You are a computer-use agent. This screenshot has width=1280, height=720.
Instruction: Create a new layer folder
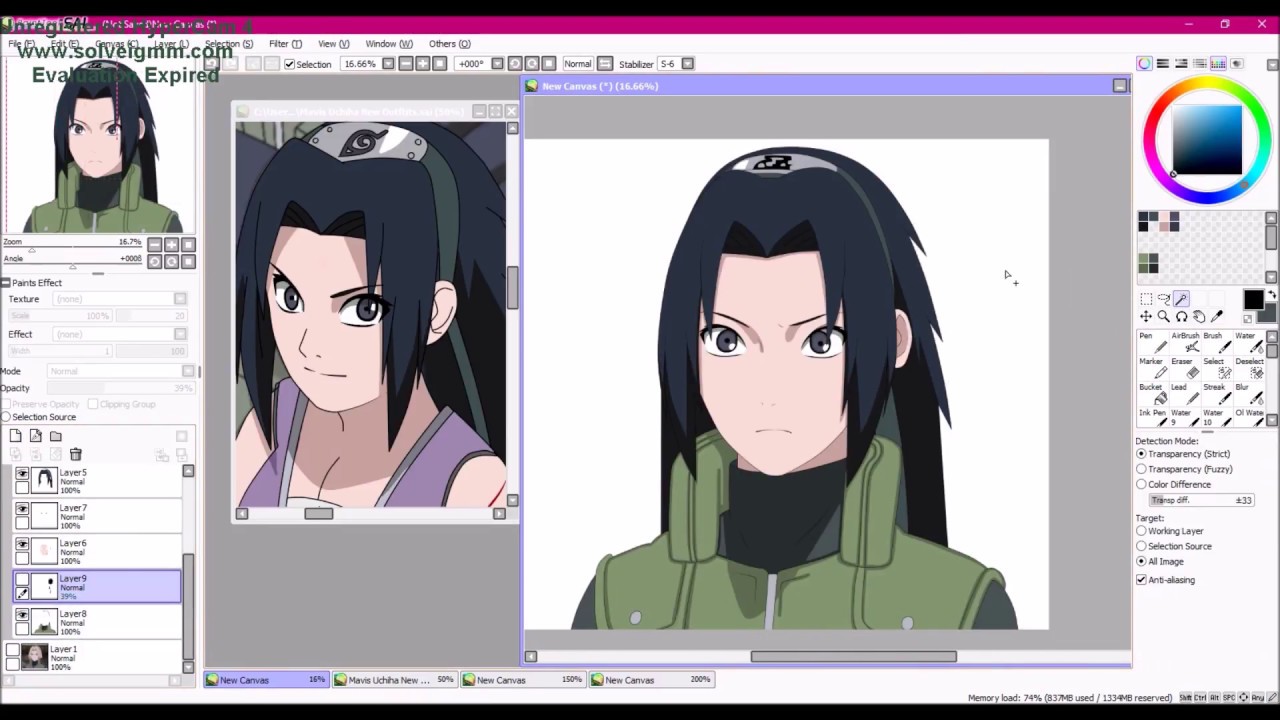pyautogui.click(x=56, y=436)
